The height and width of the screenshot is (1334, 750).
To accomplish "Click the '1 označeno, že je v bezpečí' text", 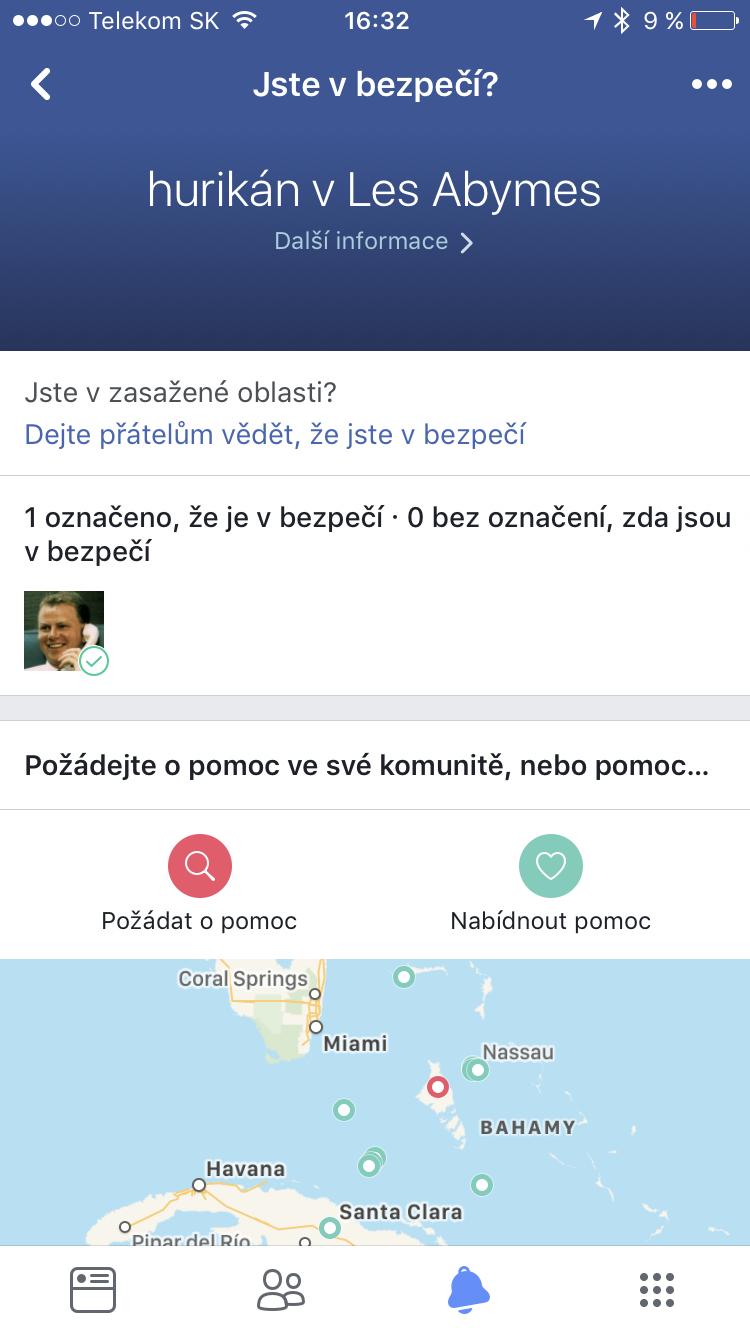I will (204, 518).
